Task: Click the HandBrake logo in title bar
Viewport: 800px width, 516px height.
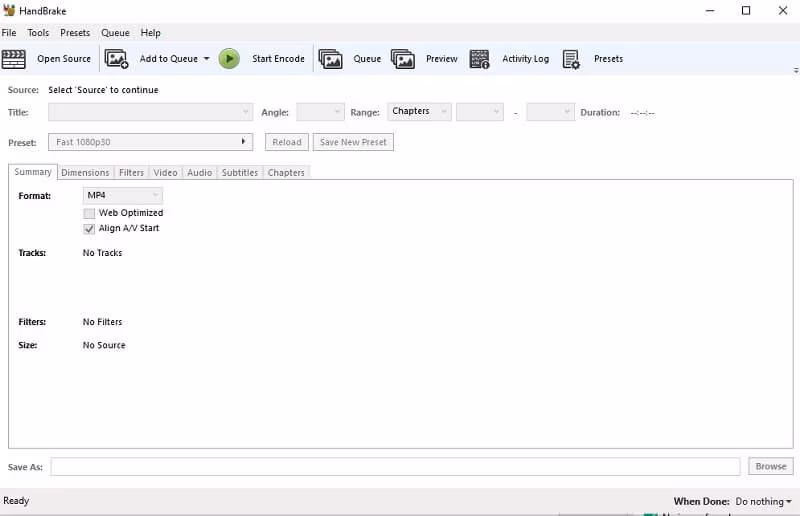Action: 9,10
